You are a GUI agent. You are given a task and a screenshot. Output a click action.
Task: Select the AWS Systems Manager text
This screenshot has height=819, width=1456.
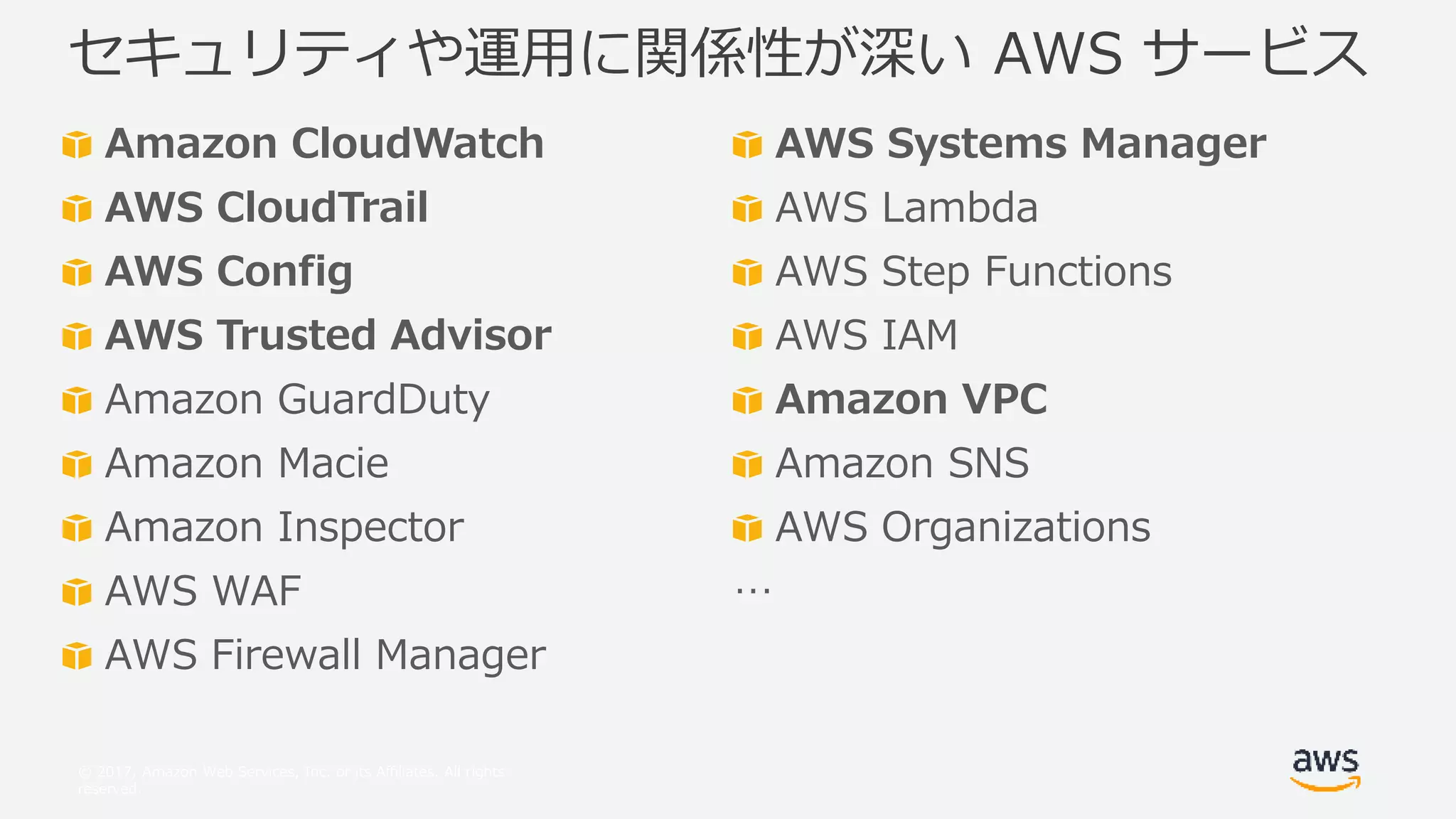(1020, 143)
